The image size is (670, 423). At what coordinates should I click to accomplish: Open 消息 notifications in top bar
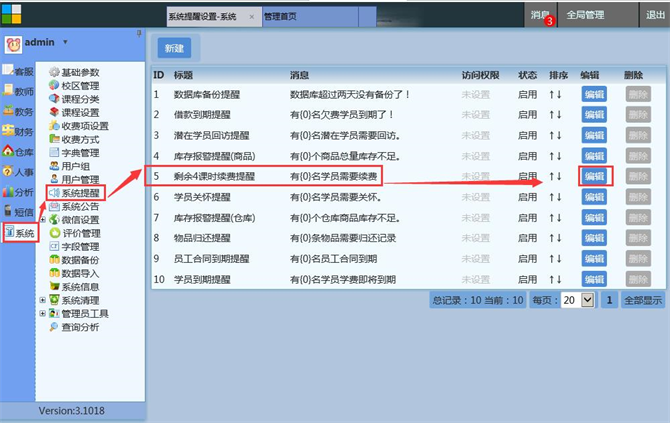coord(540,15)
